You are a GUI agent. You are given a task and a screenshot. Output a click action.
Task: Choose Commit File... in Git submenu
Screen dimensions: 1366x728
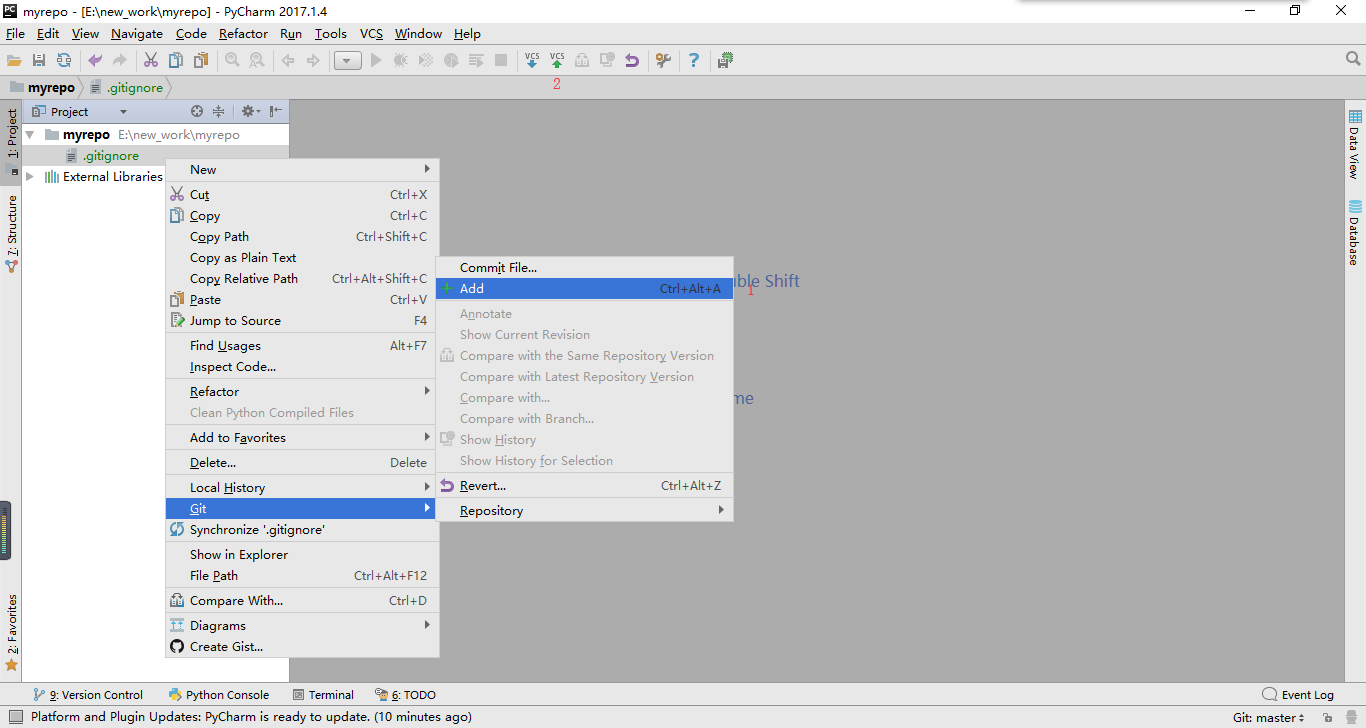click(585, 268)
